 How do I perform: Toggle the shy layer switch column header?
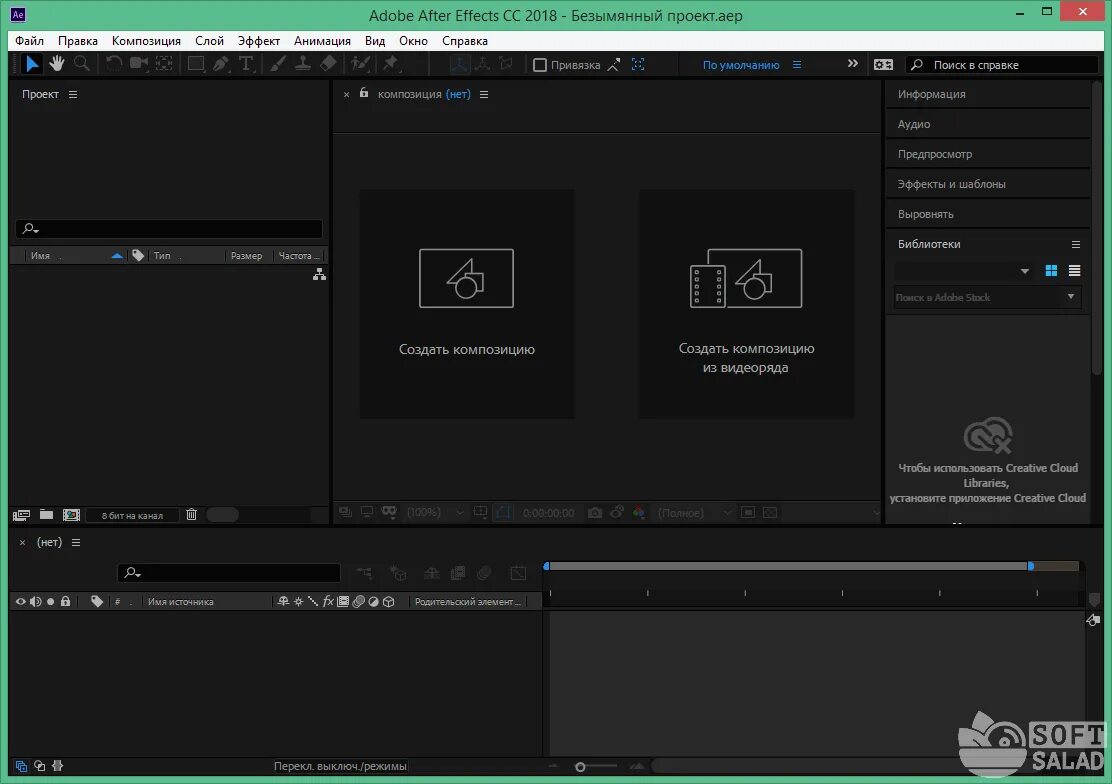[283, 602]
